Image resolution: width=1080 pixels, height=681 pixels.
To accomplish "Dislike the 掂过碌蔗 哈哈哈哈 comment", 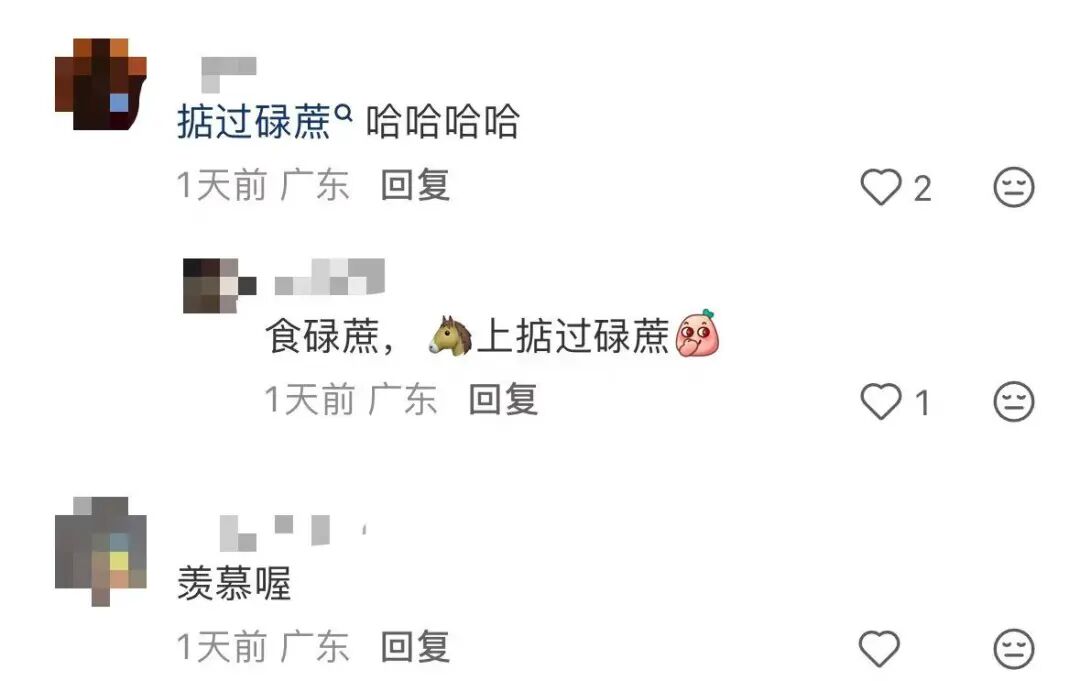I will 1014,187.
